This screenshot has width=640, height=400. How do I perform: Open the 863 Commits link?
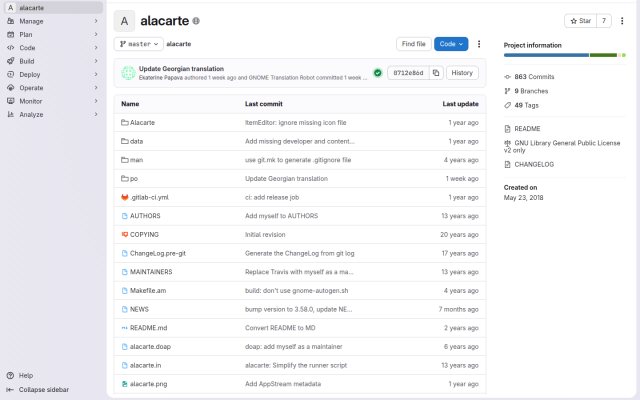click(529, 77)
